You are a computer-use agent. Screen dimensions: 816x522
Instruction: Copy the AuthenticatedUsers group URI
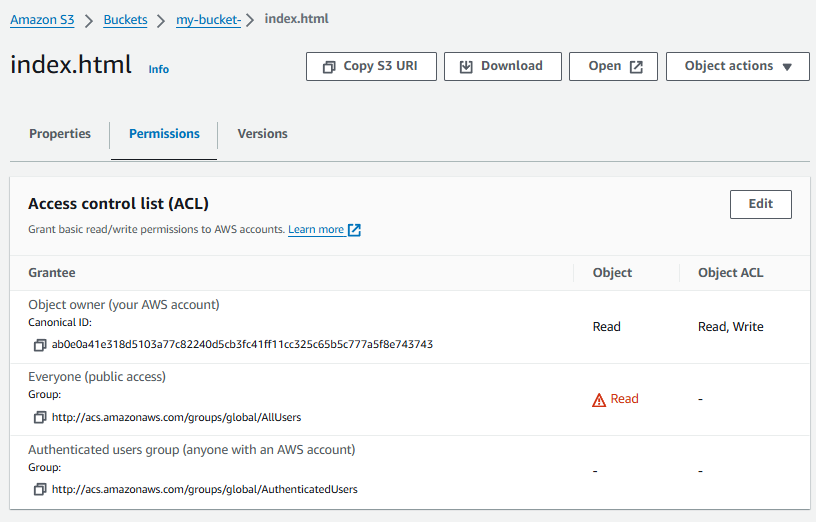click(40, 490)
